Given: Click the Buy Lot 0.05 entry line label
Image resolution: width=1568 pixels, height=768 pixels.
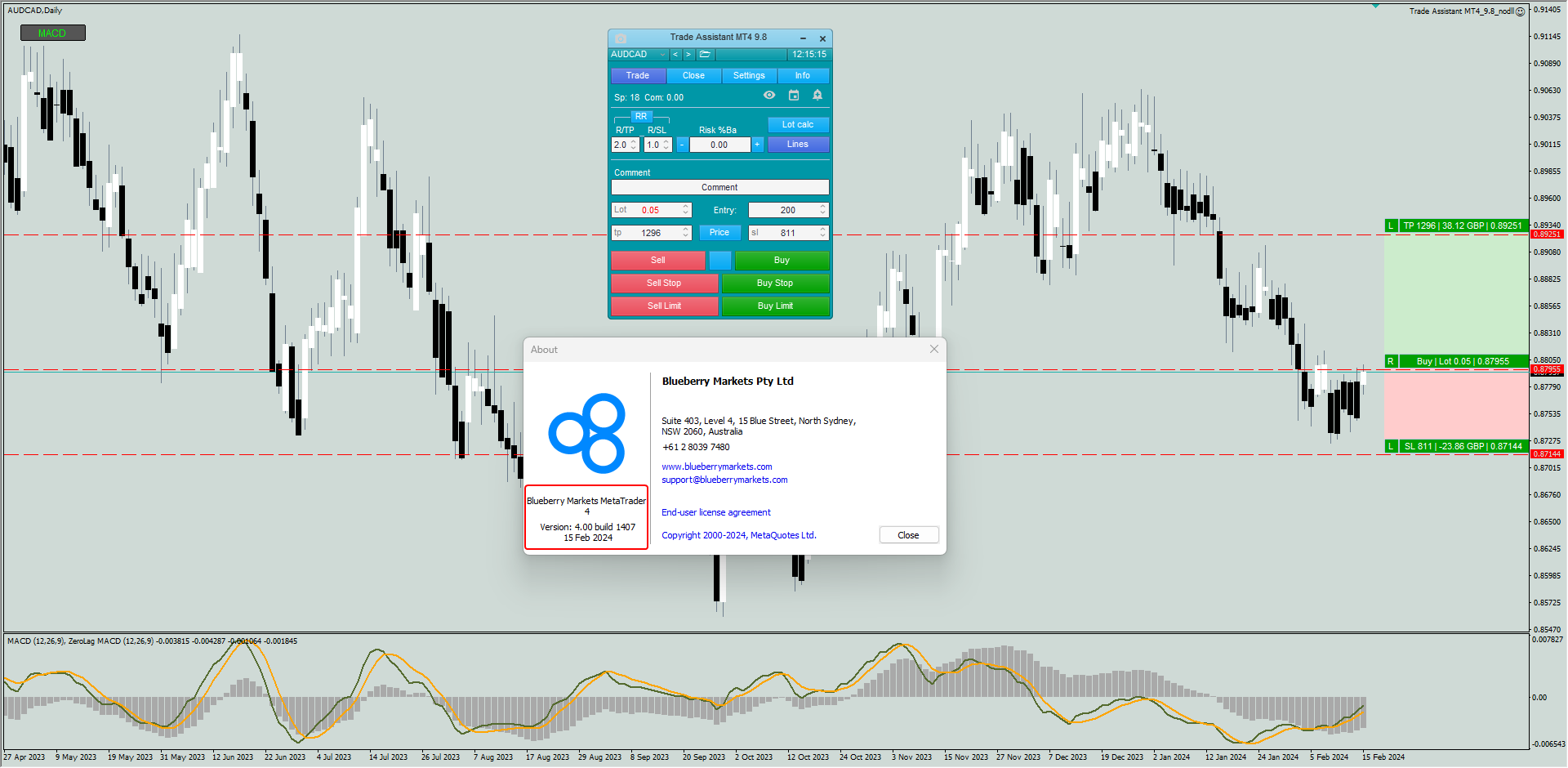Looking at the screenshot, I should click(x=1463, y=361).
